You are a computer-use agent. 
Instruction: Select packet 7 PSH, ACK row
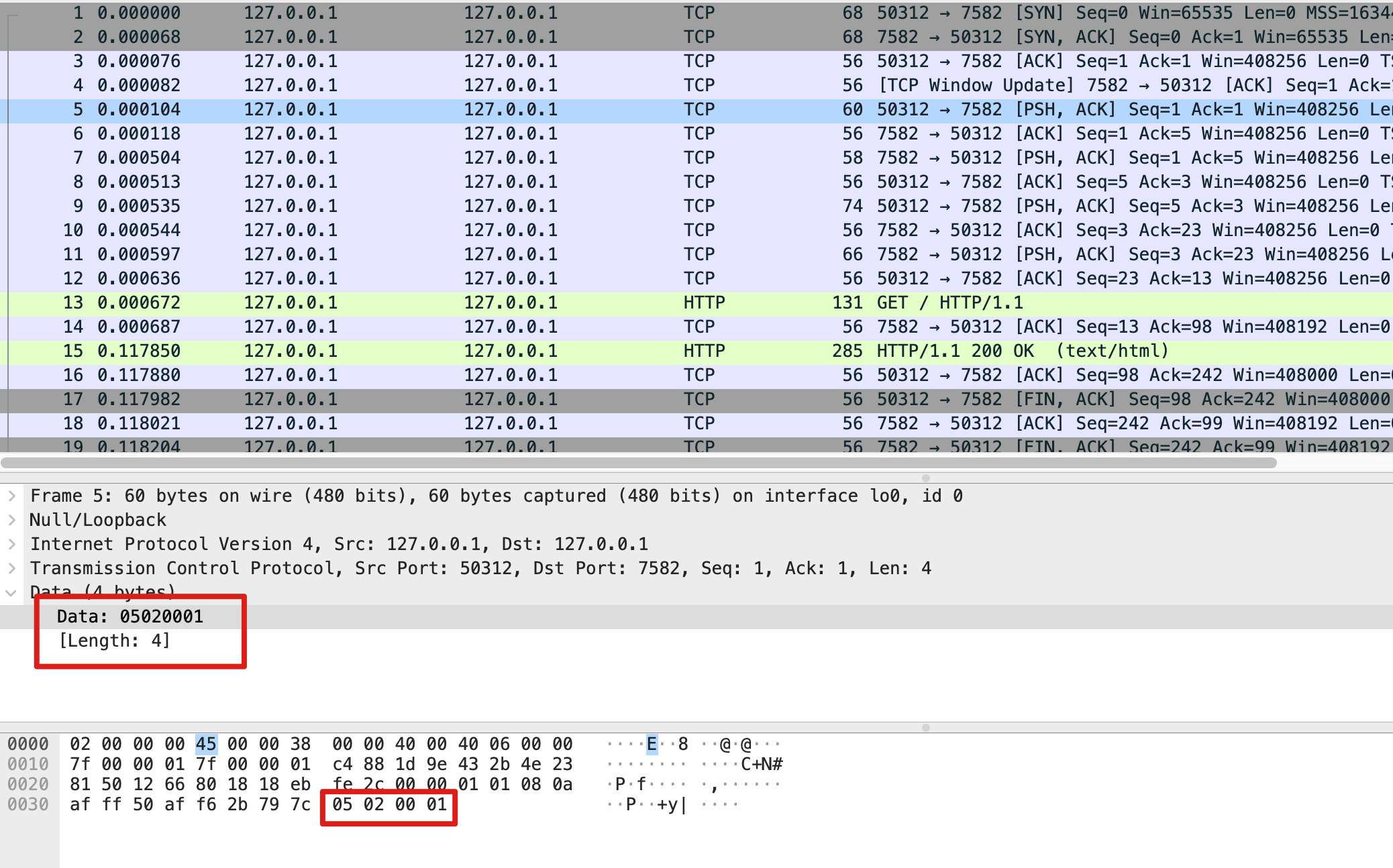(698, 158)
